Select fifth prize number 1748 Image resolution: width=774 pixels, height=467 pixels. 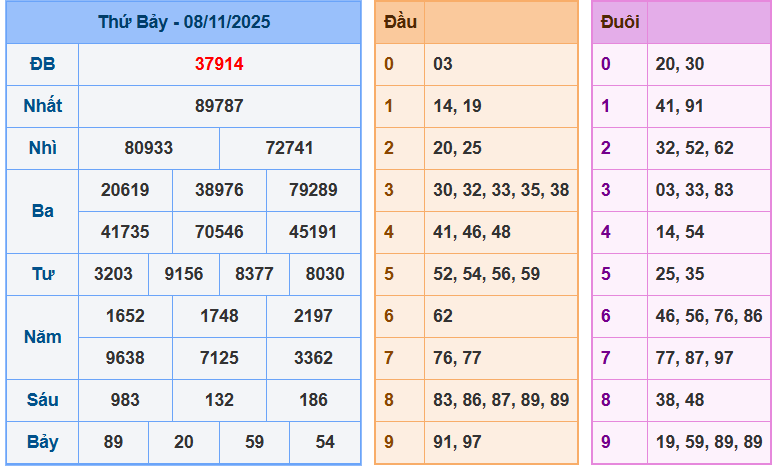click(219, 316)
